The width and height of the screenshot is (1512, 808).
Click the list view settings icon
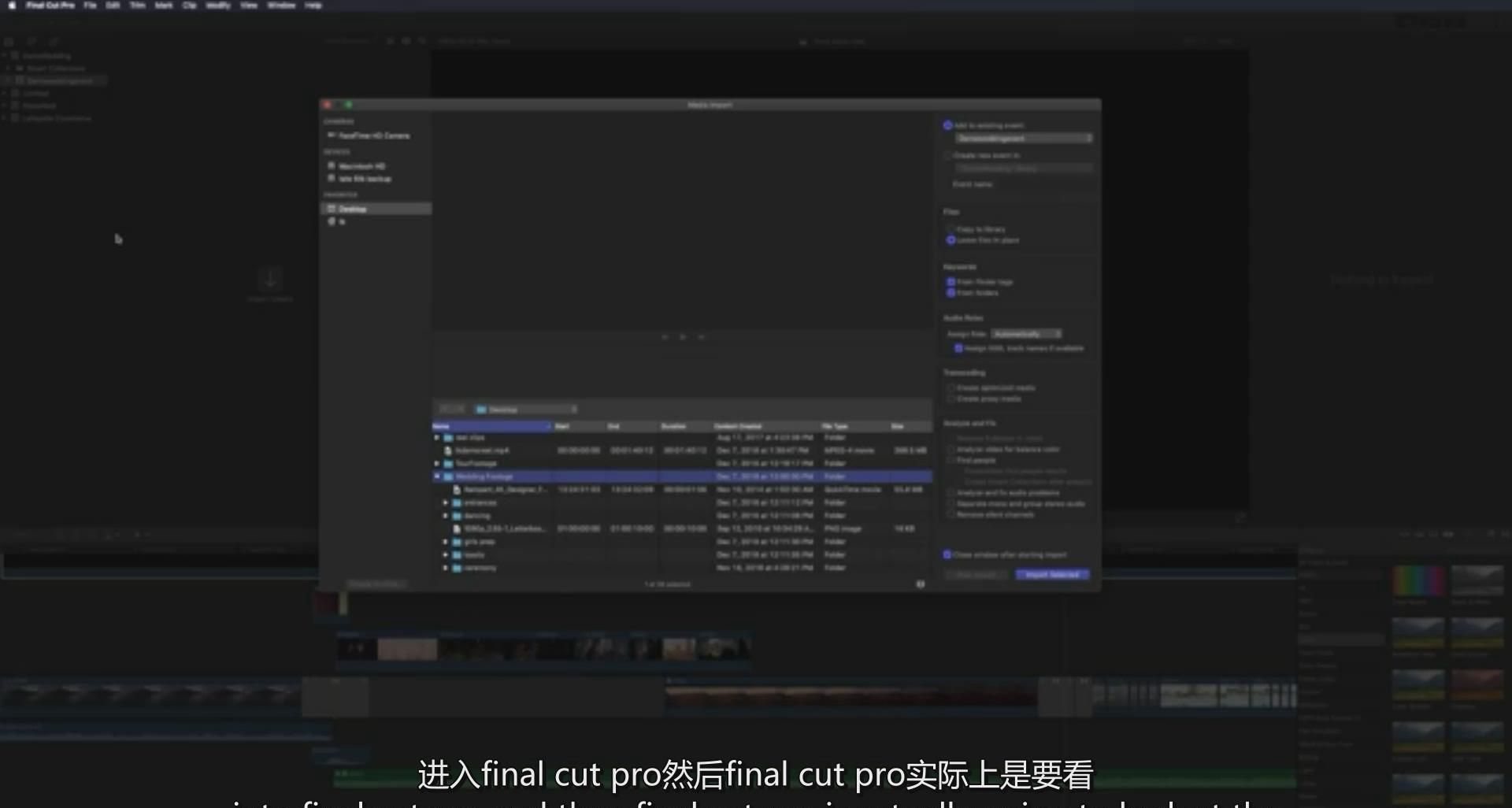920,584
